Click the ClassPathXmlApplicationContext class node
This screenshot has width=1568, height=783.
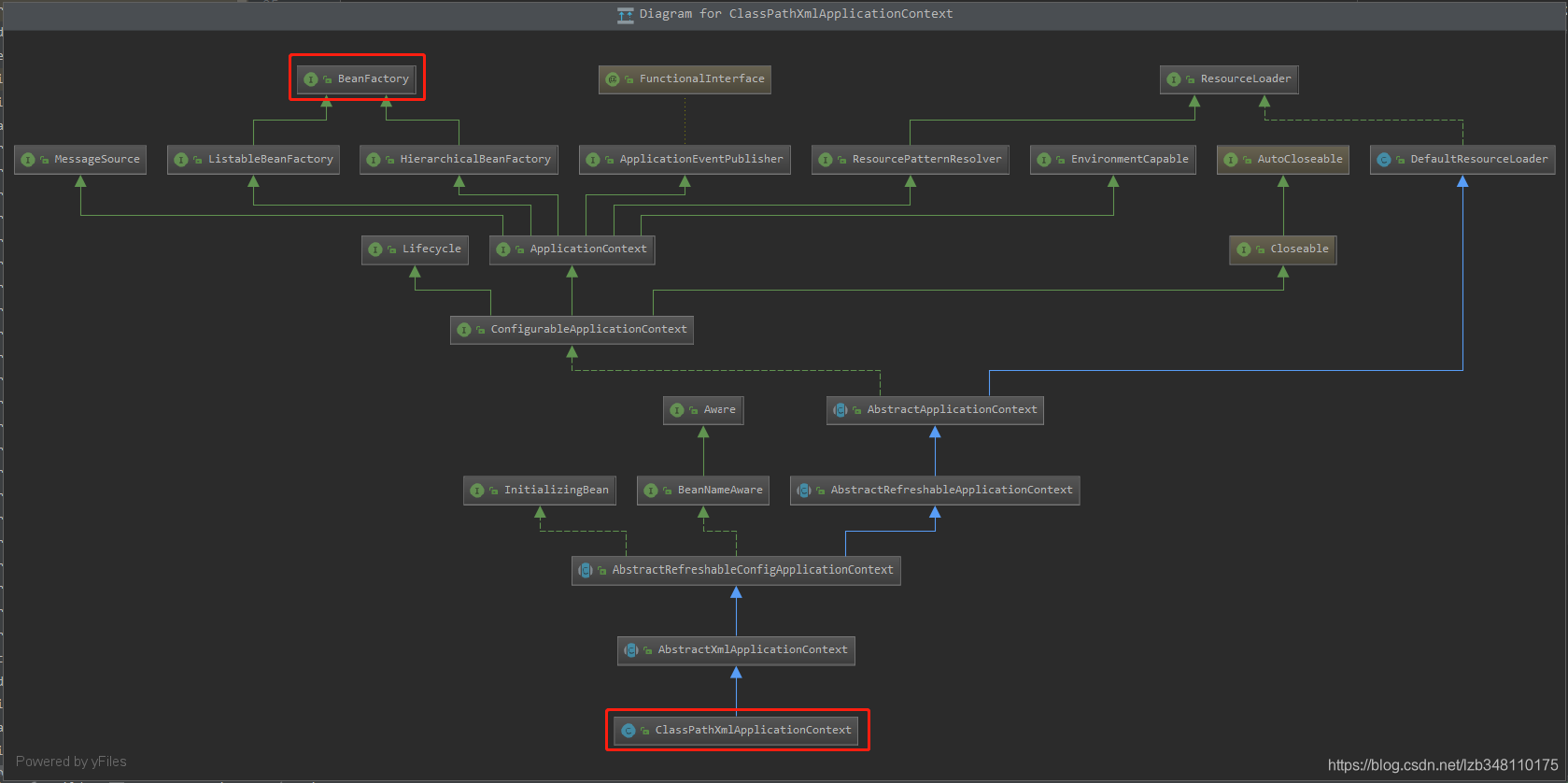click(736, 731)
